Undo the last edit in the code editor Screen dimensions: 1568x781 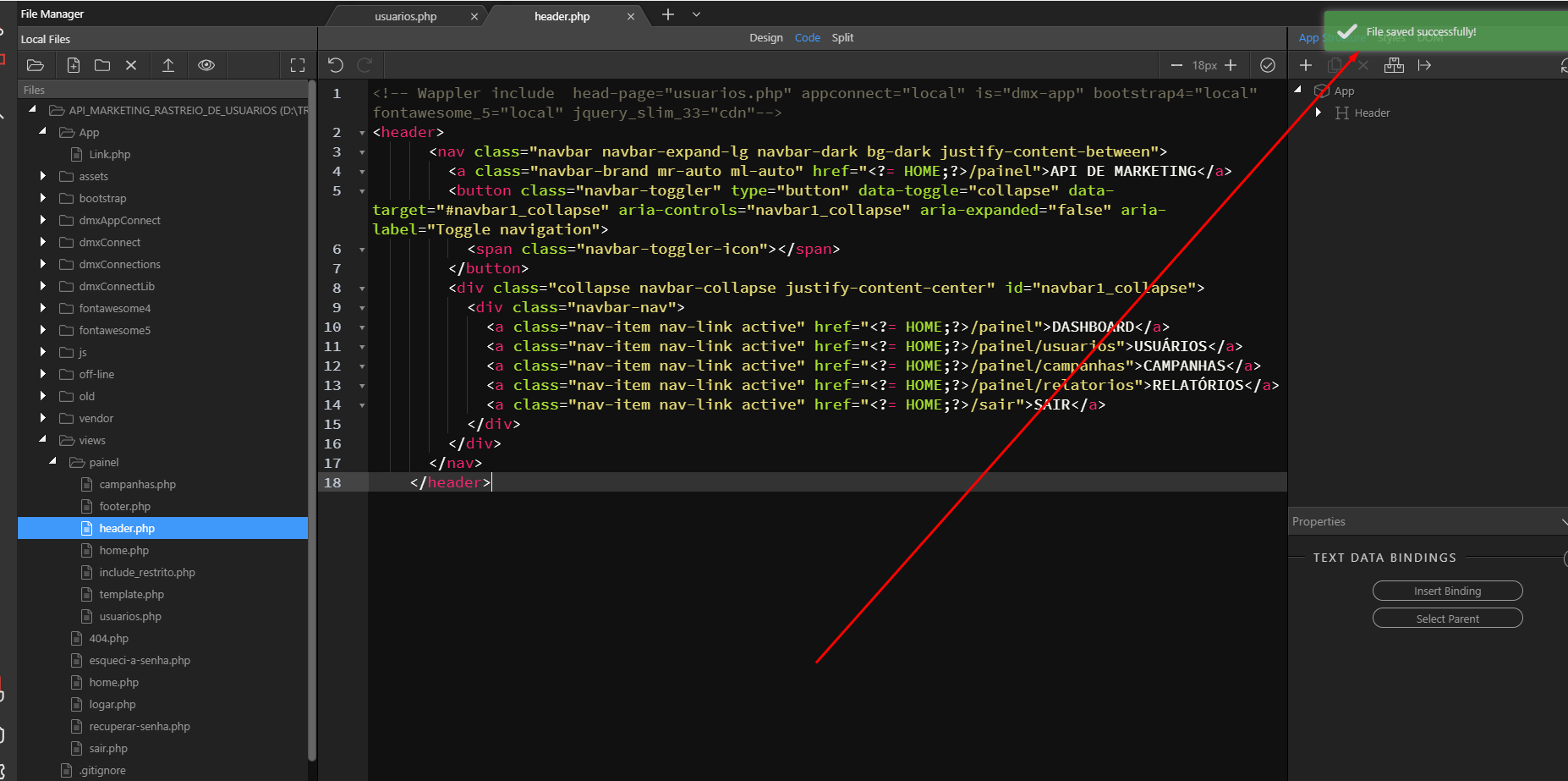(x=336, y=65)
